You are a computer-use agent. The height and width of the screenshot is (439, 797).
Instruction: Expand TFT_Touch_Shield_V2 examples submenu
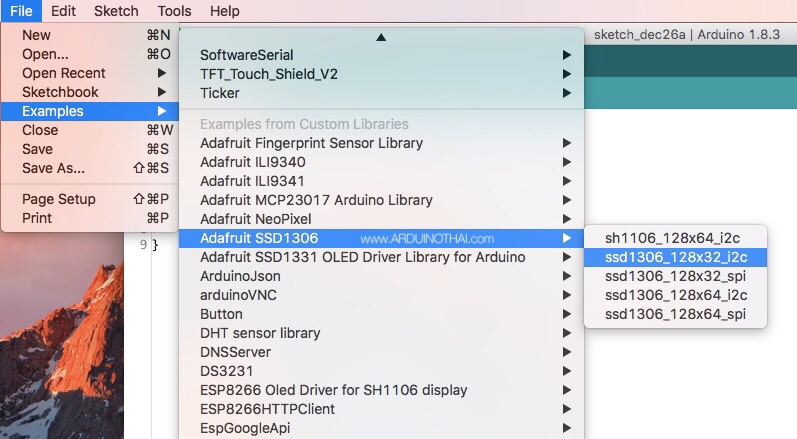[x=381, y=74]
